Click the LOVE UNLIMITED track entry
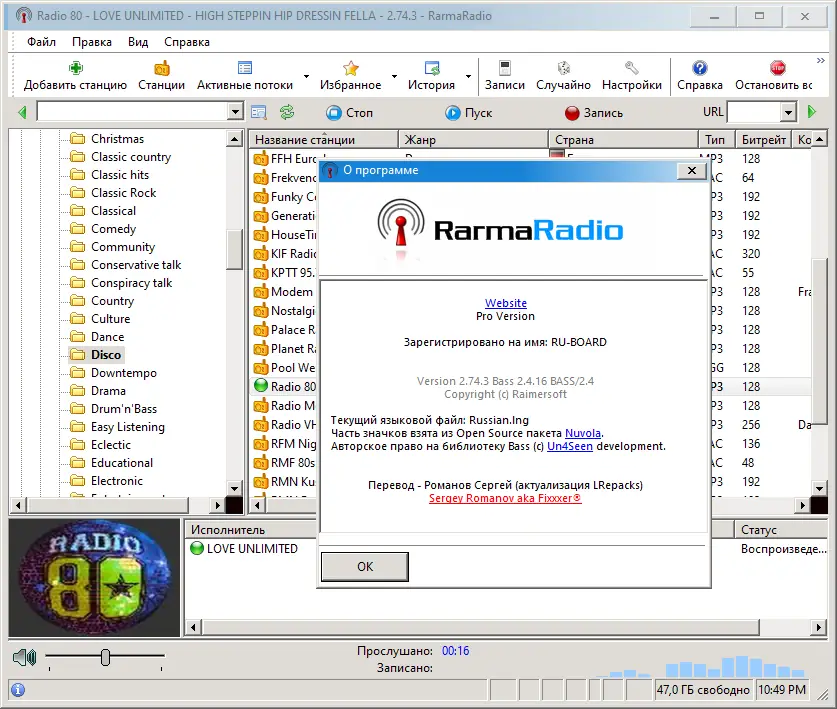Viewport: 837px width, 709px height. pos(244,548)
